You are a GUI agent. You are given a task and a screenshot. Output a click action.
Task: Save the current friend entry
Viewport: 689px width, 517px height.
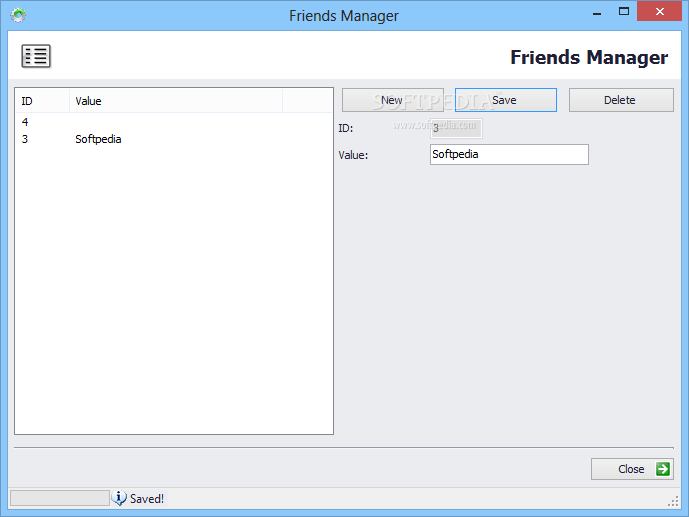506,100
